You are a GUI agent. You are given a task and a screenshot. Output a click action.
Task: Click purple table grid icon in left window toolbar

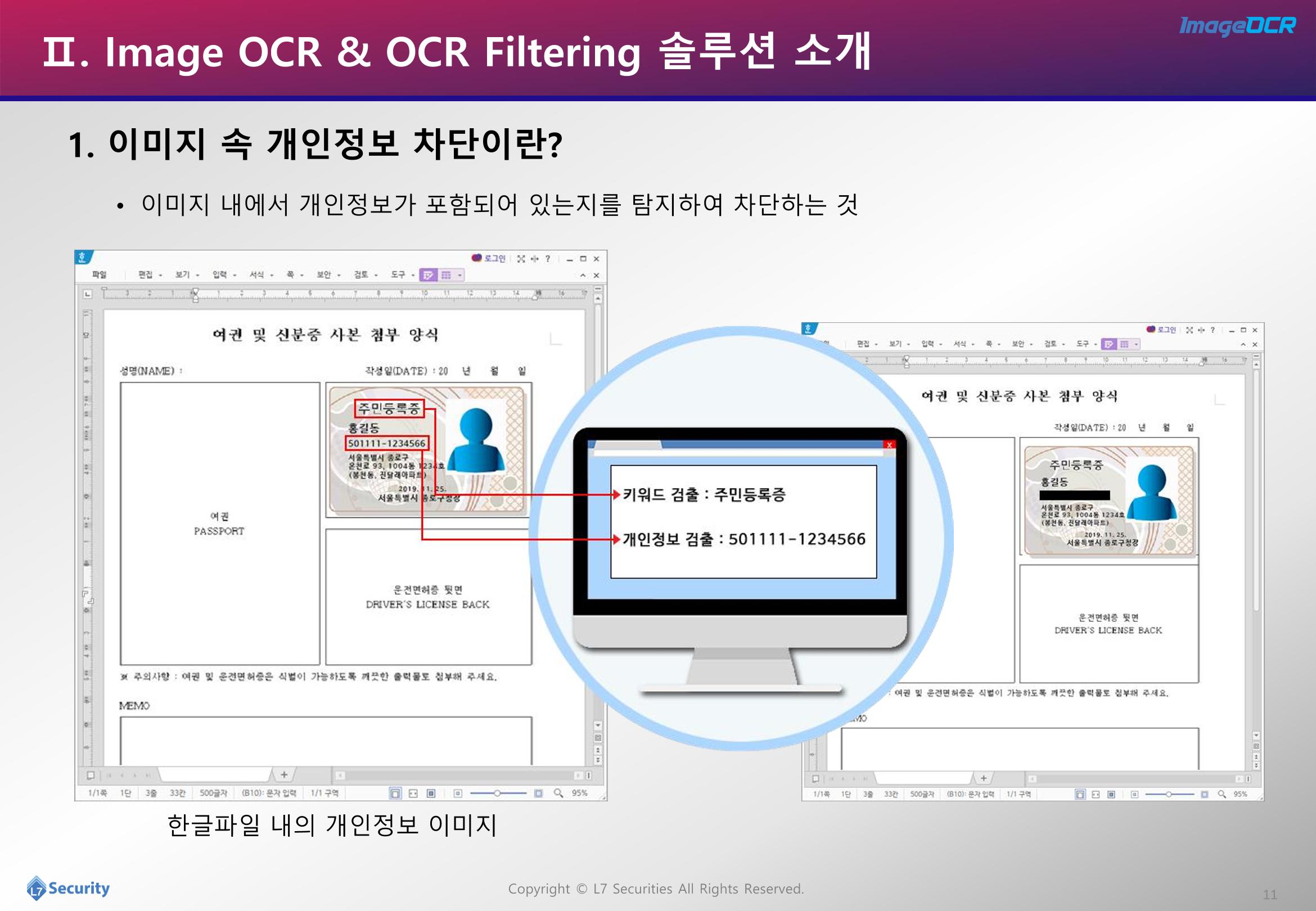click(447, 275)
